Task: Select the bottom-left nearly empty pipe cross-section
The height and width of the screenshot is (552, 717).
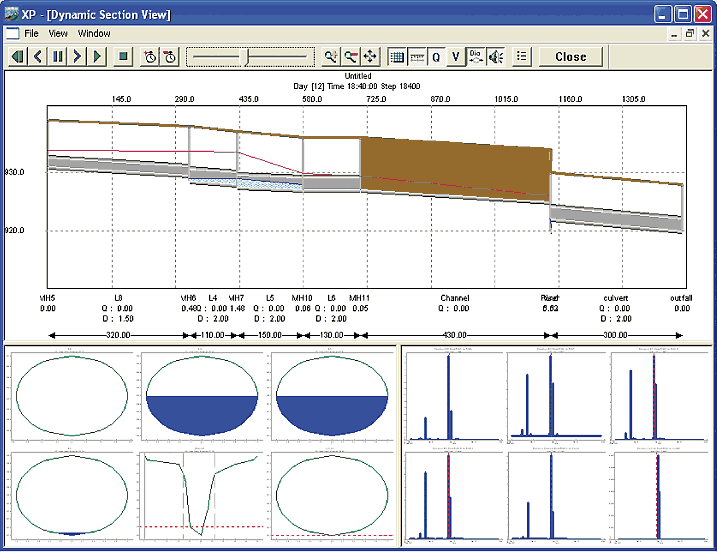Action: click(x=72, y=496)
